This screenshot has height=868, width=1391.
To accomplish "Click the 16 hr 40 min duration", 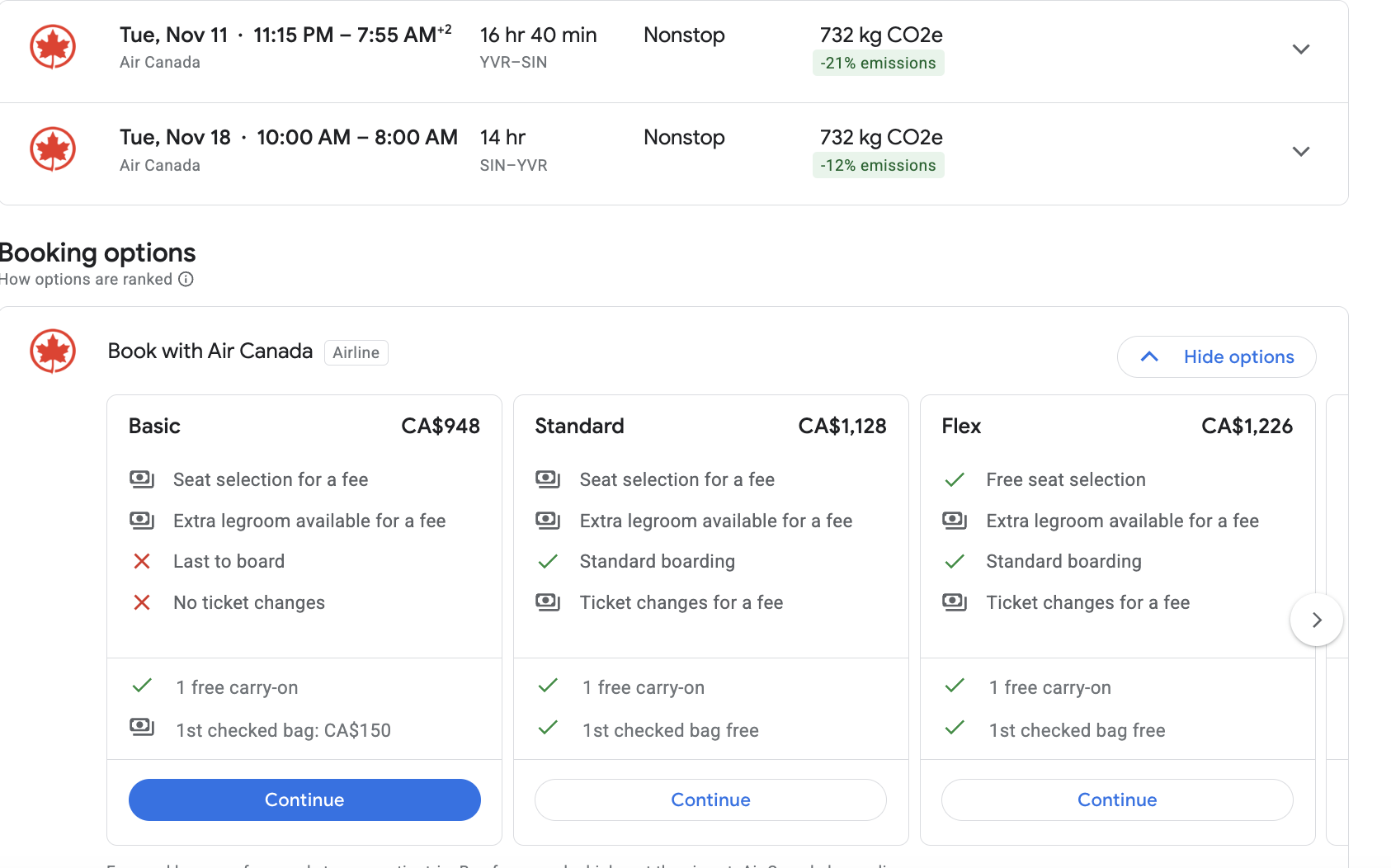I will pyautogui.click(x=538, y=35).
